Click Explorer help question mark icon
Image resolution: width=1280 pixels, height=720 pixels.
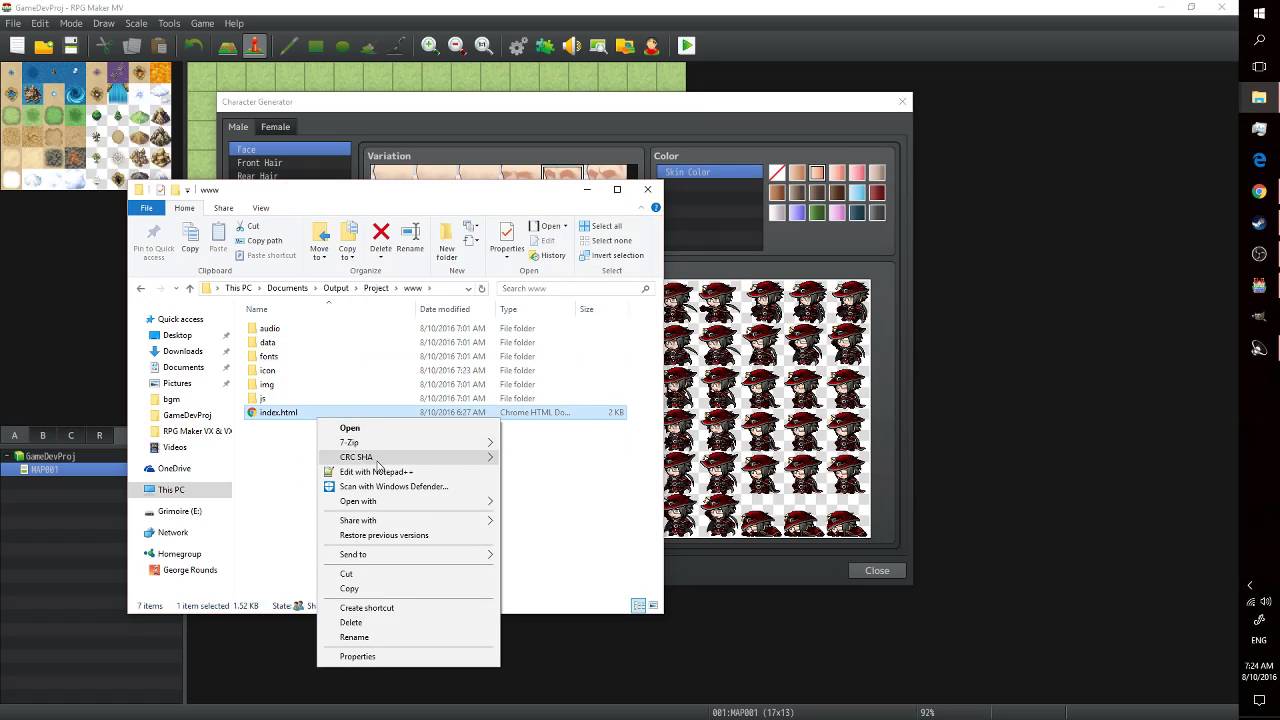click(656, 208)
